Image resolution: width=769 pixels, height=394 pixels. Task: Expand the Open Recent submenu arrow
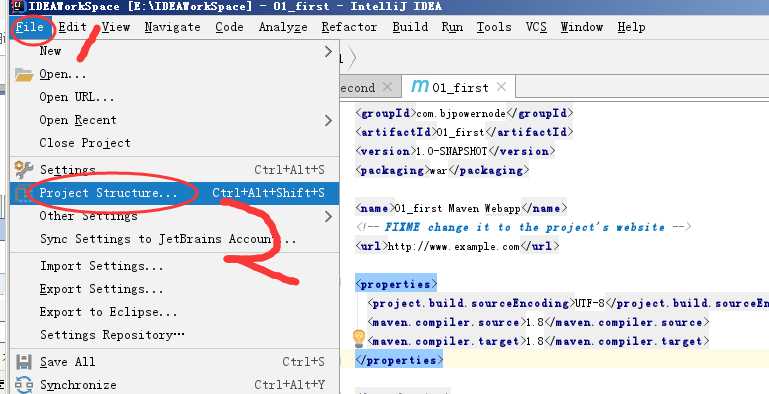pyautogui.click(x=328, y=120)
